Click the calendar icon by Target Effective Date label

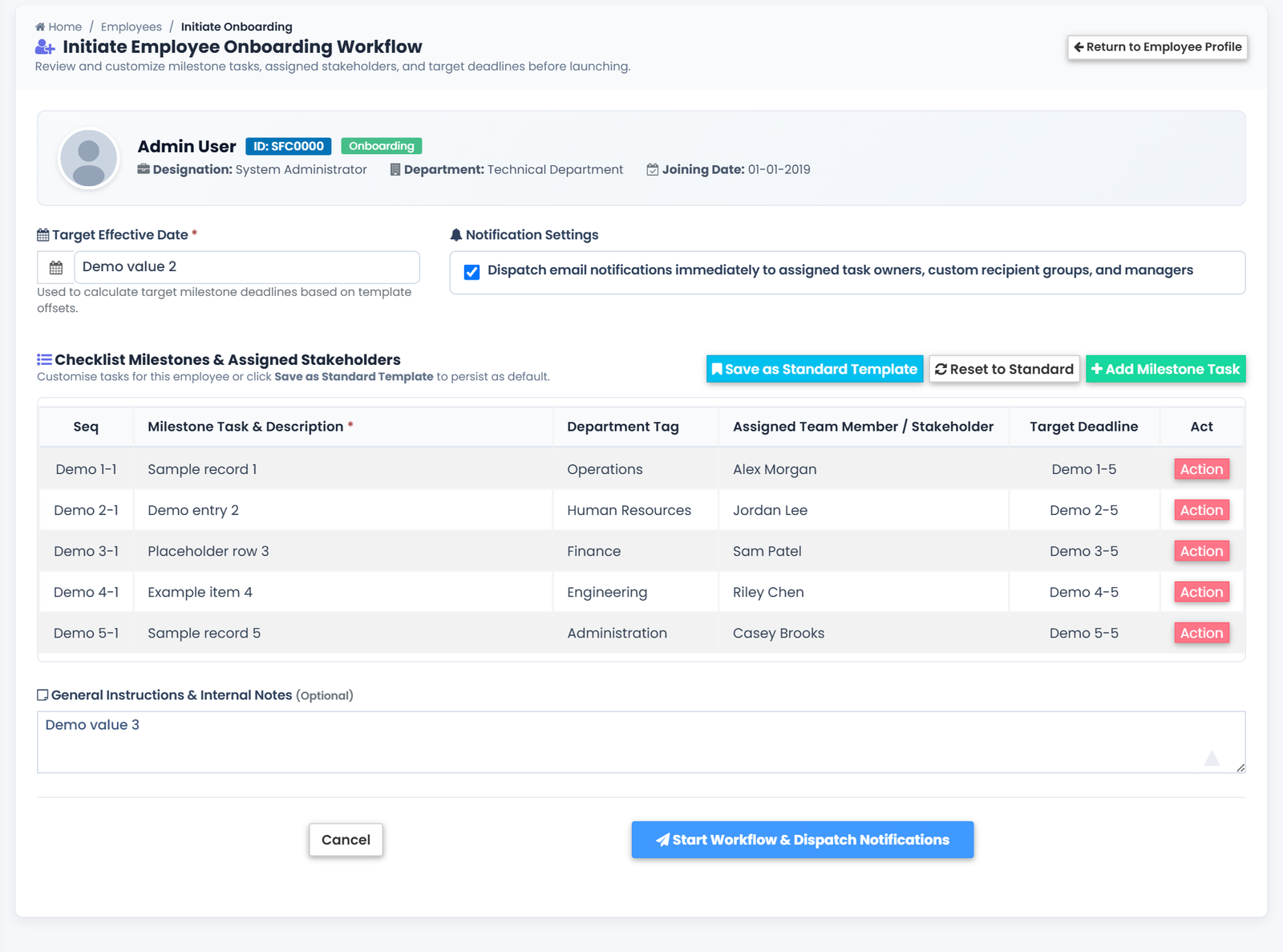coord(43,235)
